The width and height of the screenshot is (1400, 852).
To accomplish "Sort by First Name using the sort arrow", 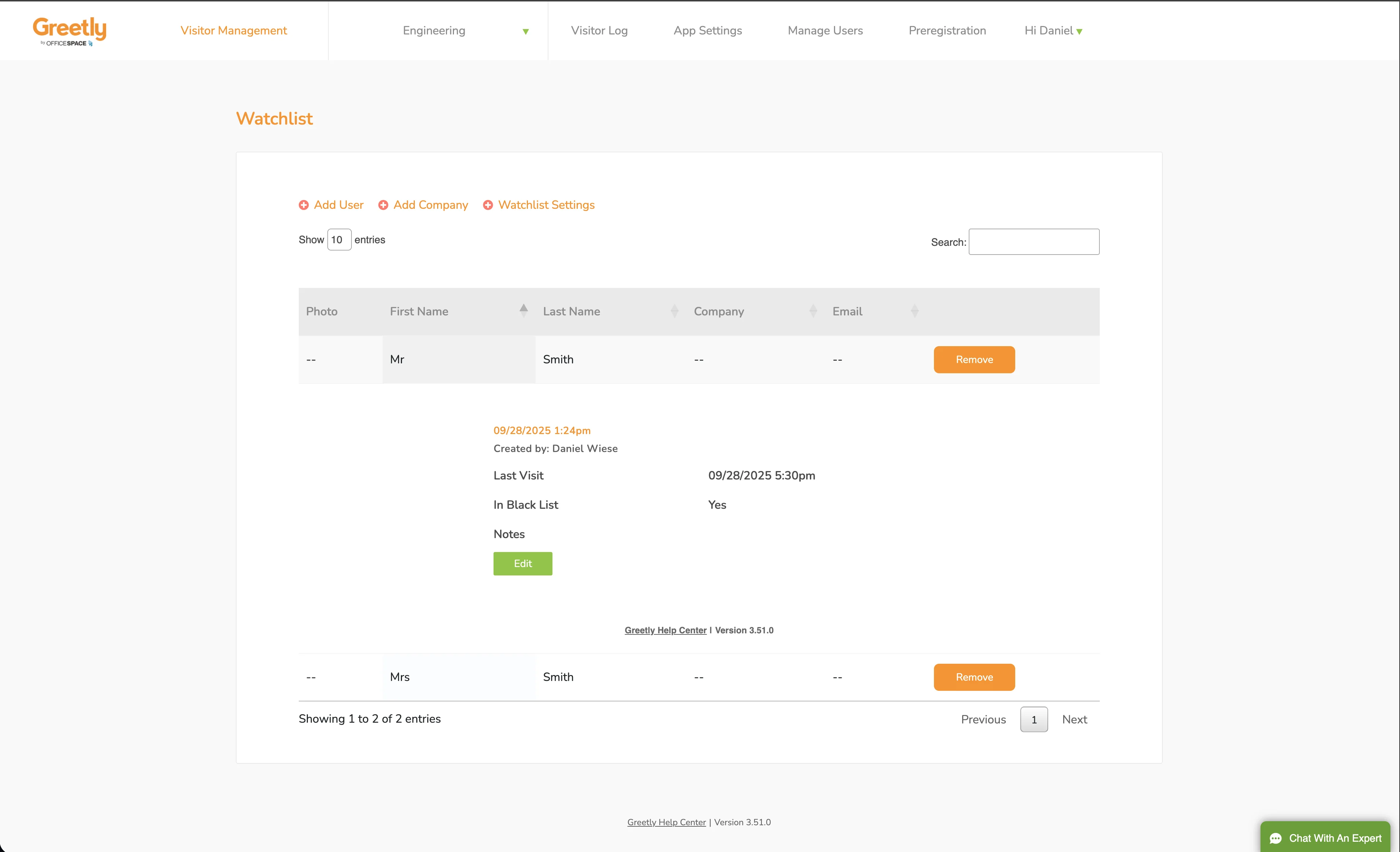I will tap(523, 310).
